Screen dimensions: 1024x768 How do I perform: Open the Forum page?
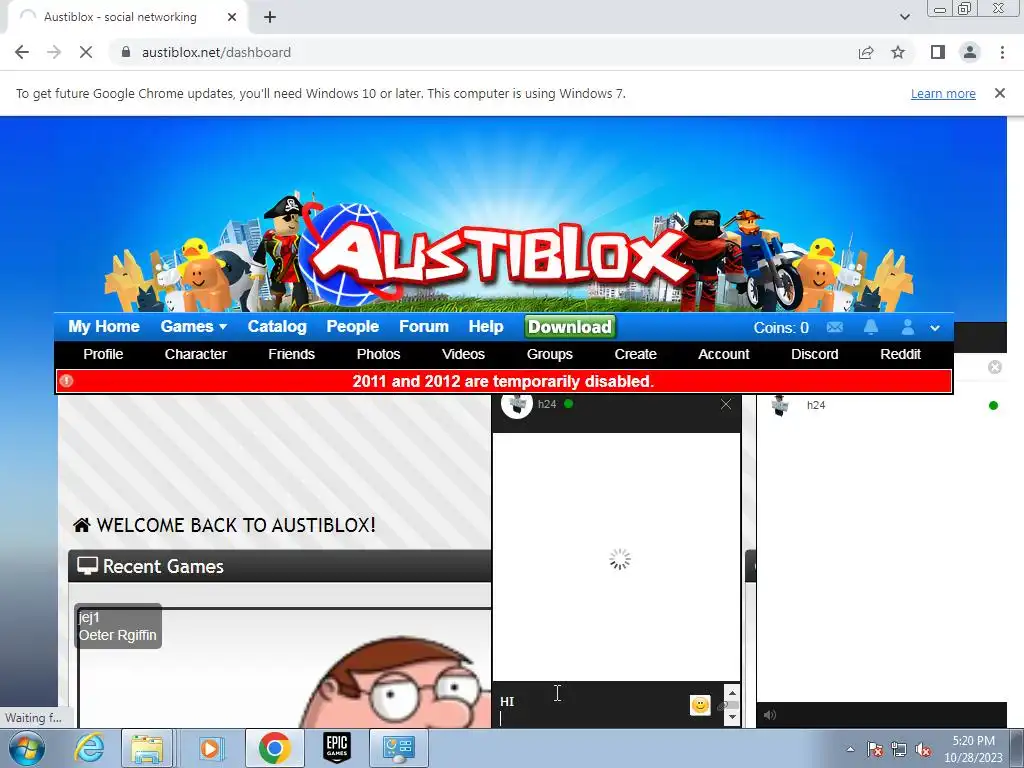coord(424,327)
